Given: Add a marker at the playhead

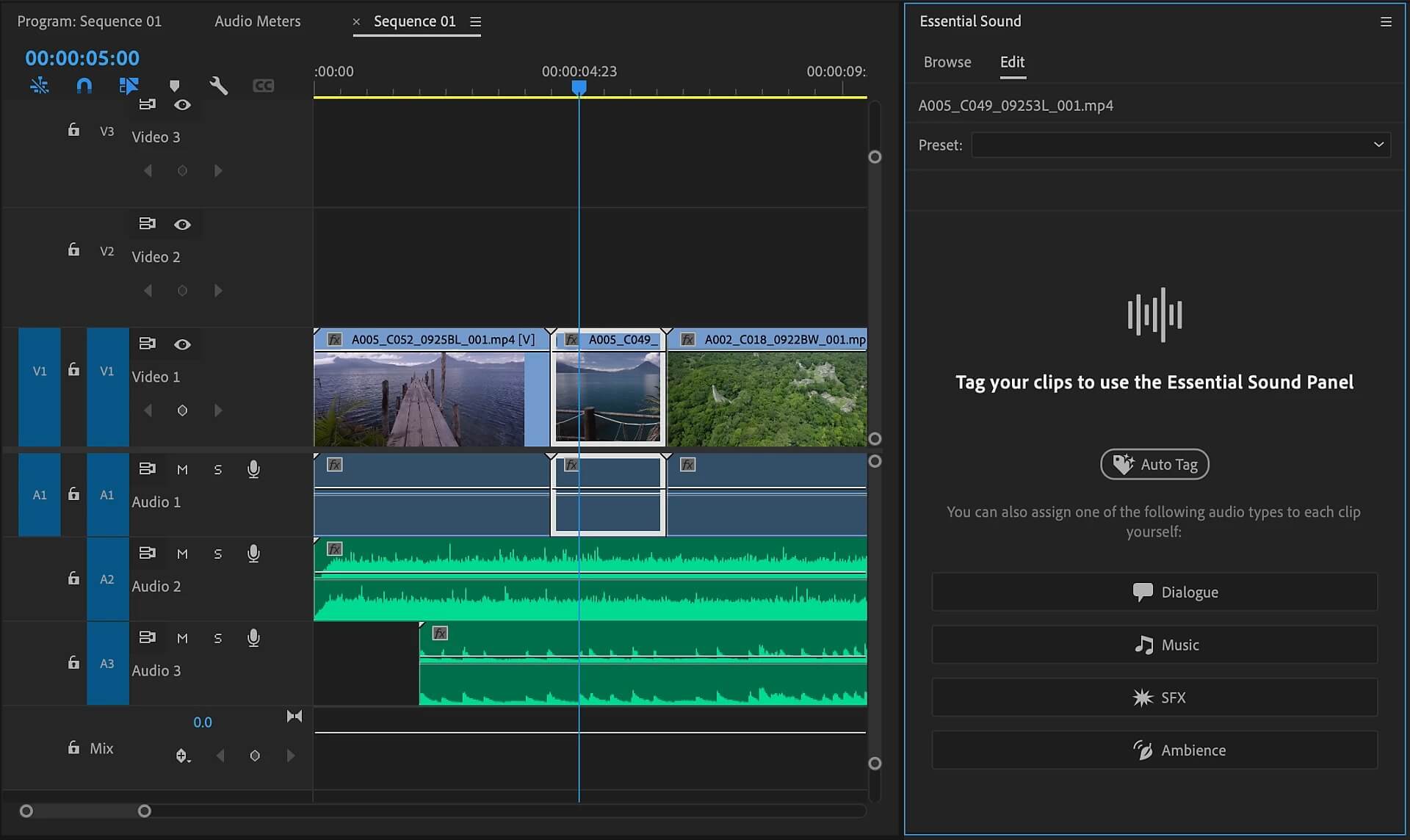Looking at the screenshot, I should 175,85.
